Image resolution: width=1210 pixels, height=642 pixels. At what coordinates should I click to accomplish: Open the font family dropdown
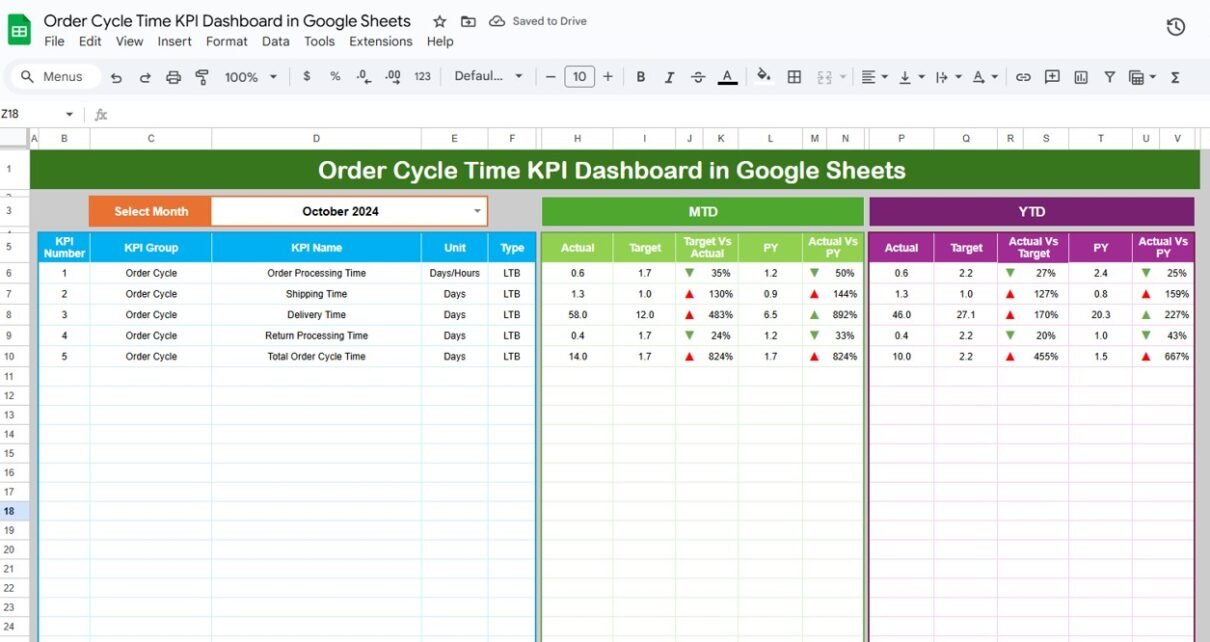coord(488,77)
